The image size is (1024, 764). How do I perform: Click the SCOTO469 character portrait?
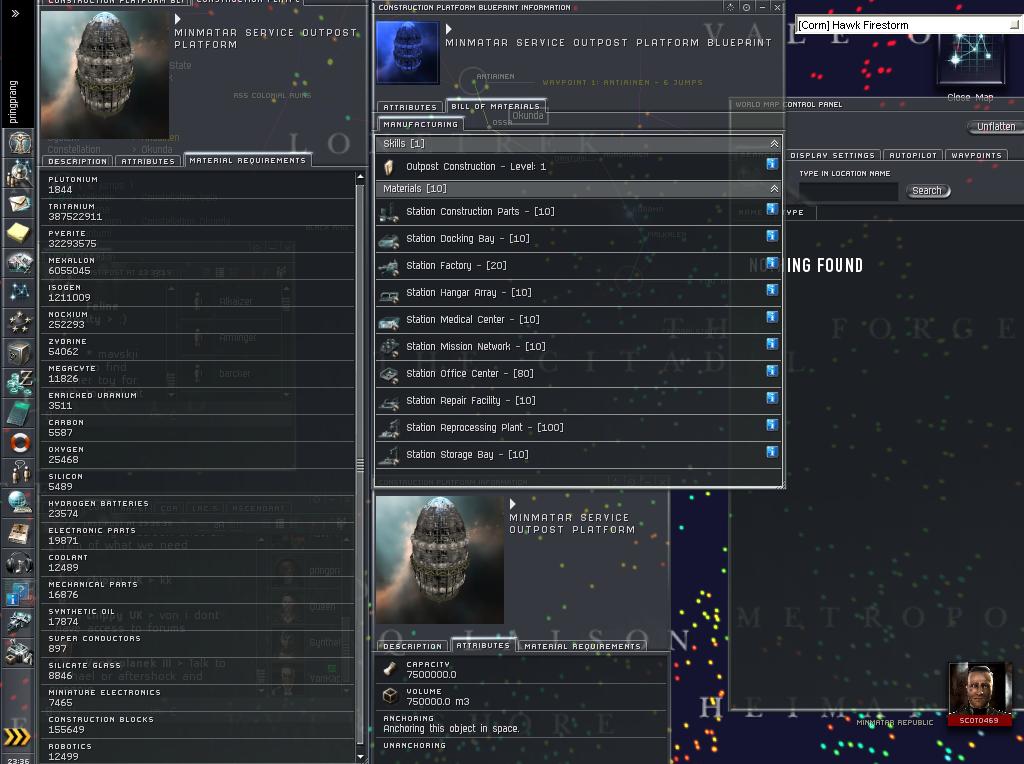tap(979, 694)
